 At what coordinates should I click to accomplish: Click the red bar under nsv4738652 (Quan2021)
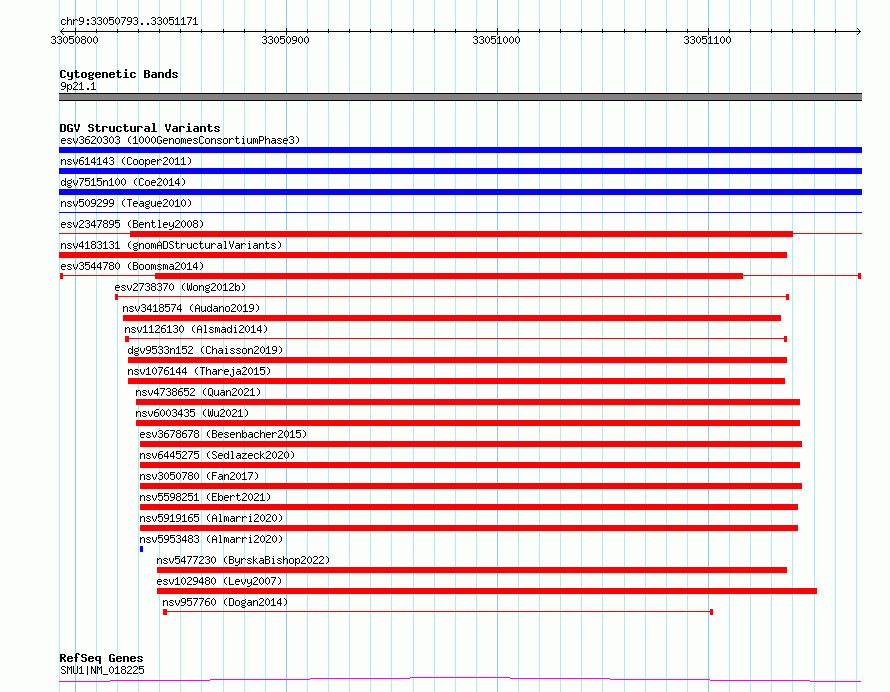(x=468, y=402)
